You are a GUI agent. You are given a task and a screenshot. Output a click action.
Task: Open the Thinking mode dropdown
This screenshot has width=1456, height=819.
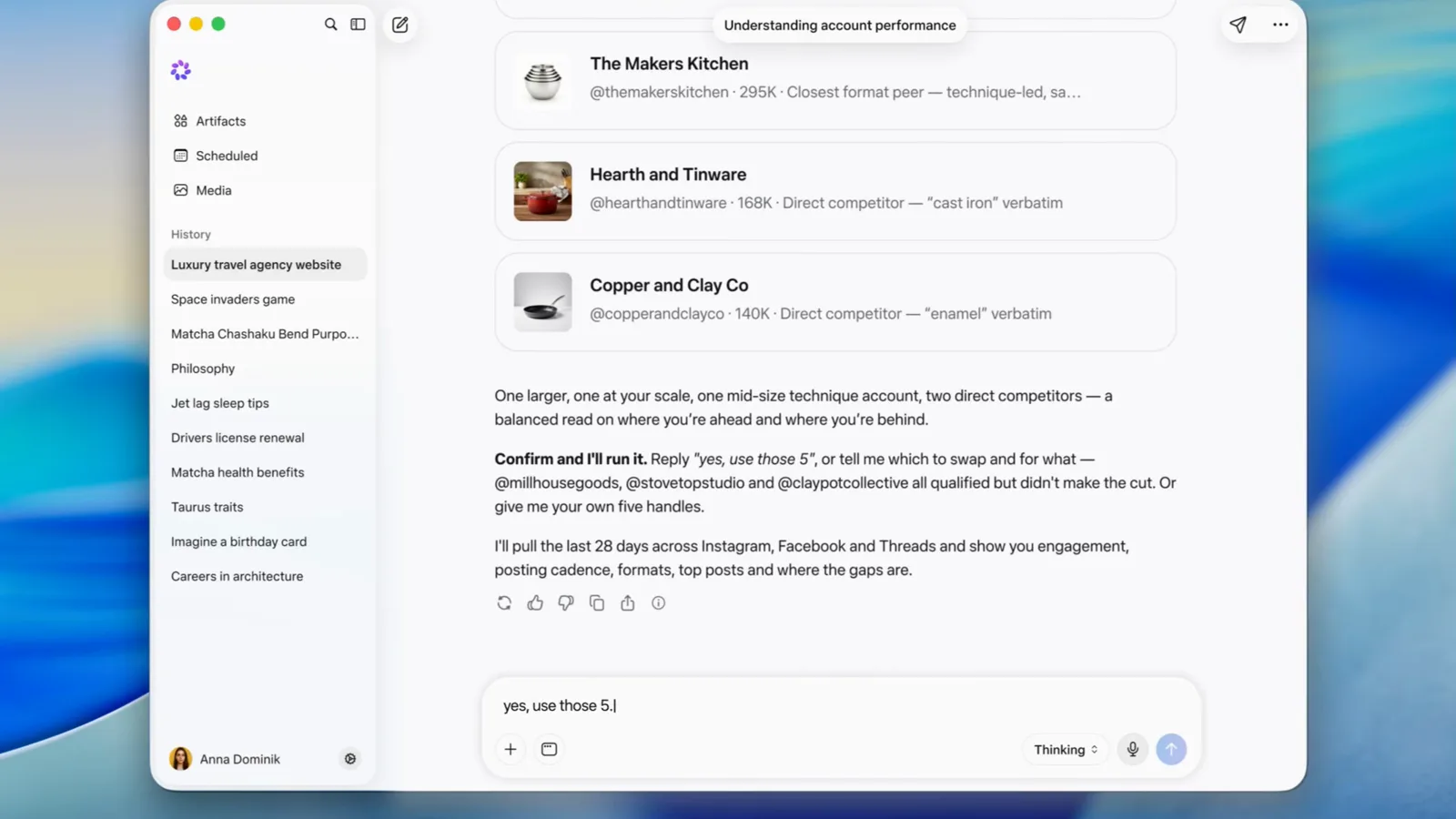[1066, 749]
